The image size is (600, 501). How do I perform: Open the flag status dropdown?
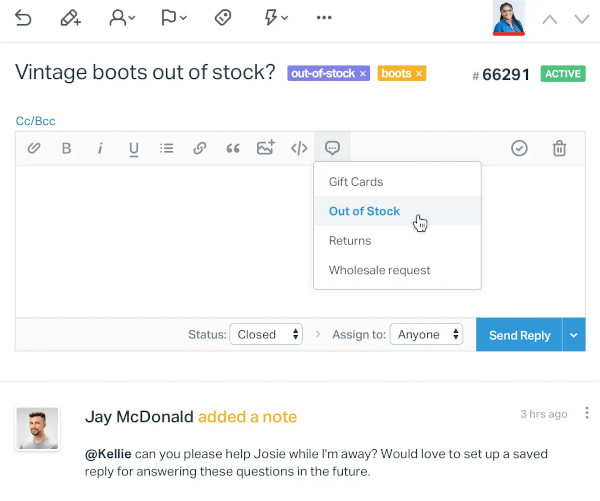[173, 18]
